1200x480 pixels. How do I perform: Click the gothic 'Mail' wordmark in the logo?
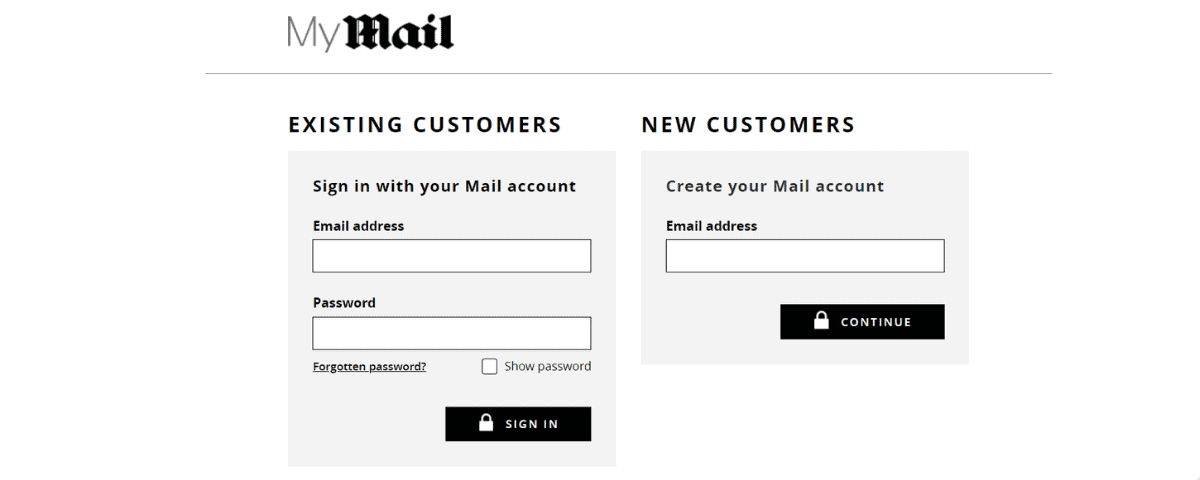400,33
